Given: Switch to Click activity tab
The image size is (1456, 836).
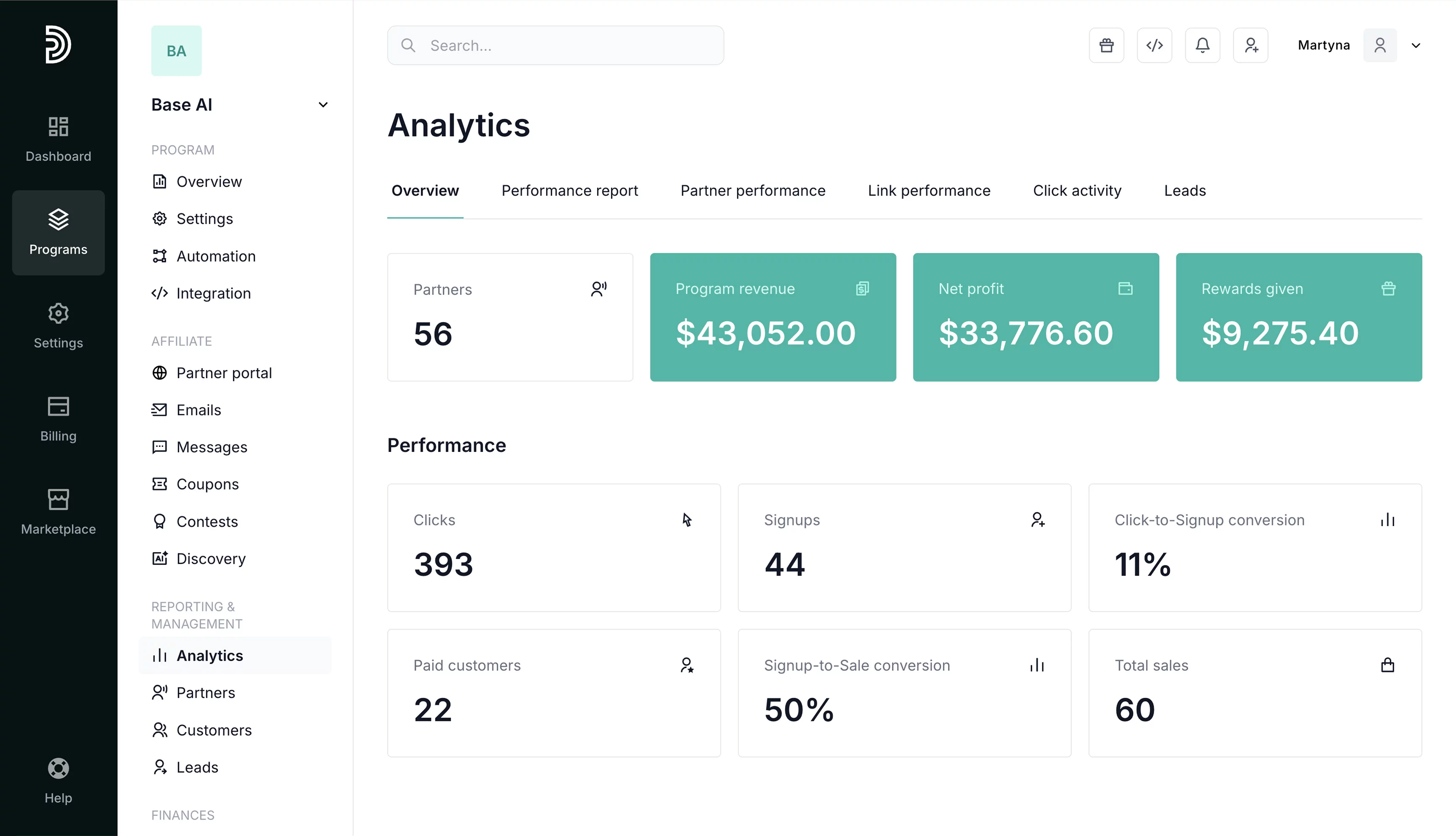Looking at the screenshot, I should (x=1077, y=191).
